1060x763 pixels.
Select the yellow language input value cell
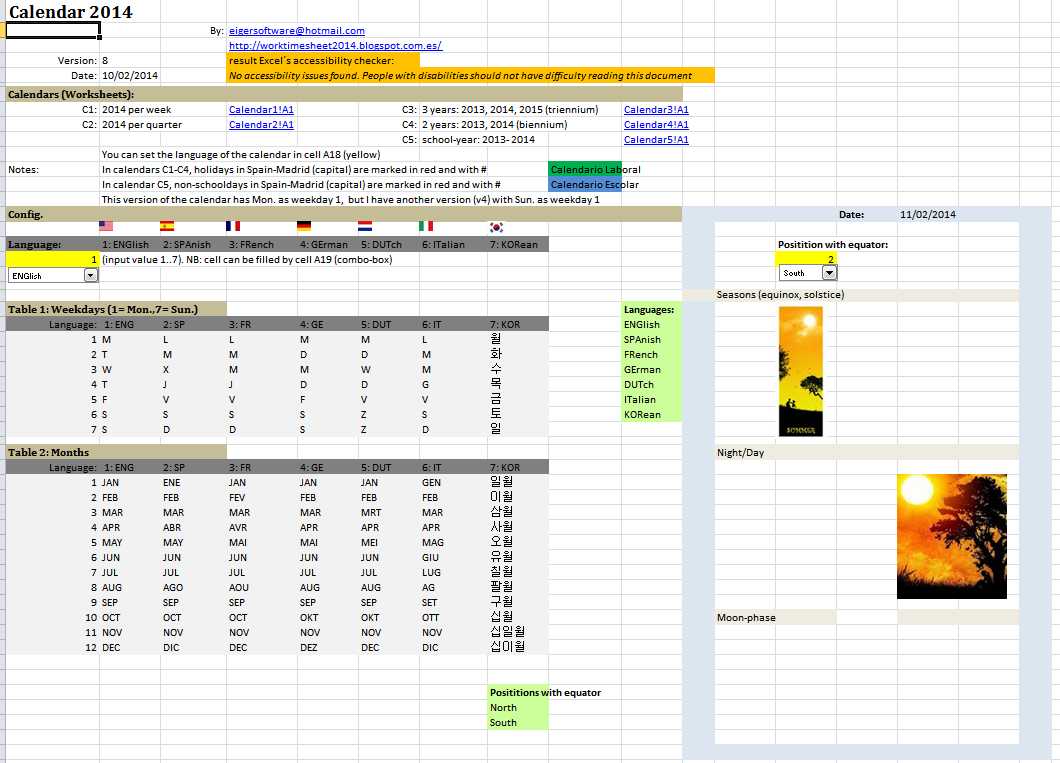click(x=52, y=259)
